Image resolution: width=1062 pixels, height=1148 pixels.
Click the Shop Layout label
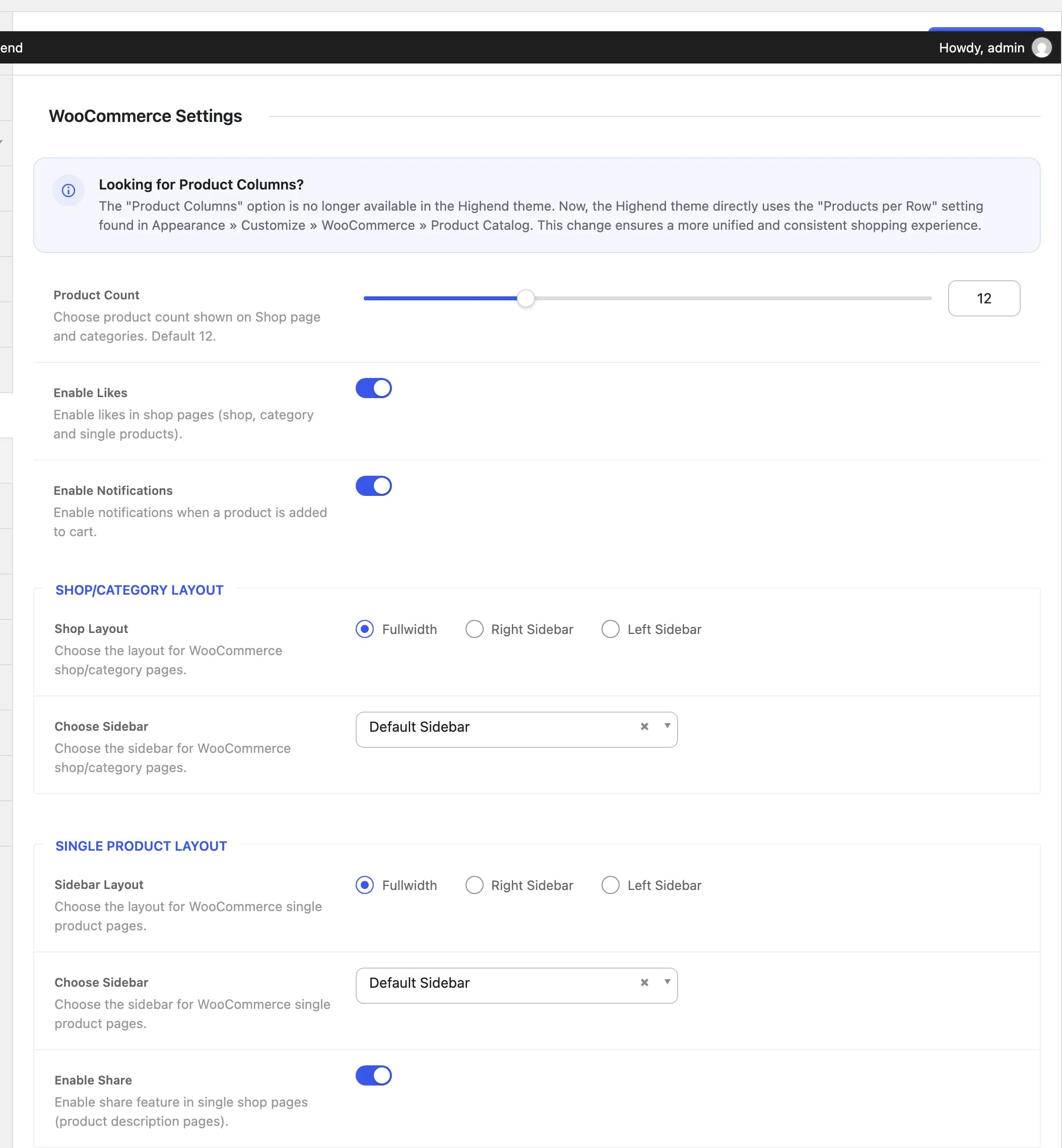click(x=91, y=628)
